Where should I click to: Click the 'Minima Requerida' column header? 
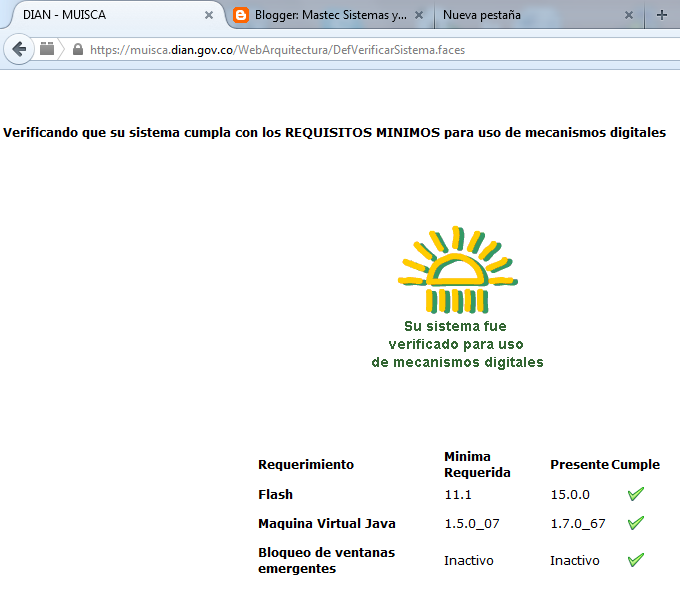(x=477, y=464)
